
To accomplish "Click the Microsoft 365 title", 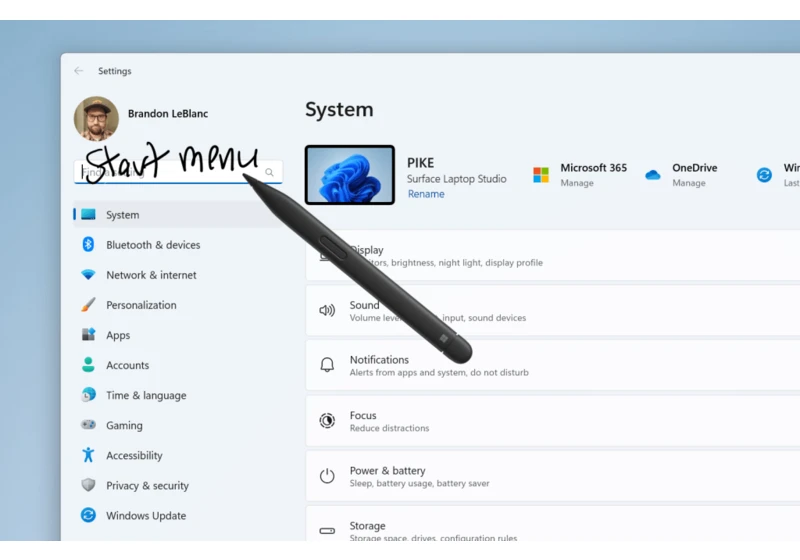I will coord(593,168).
